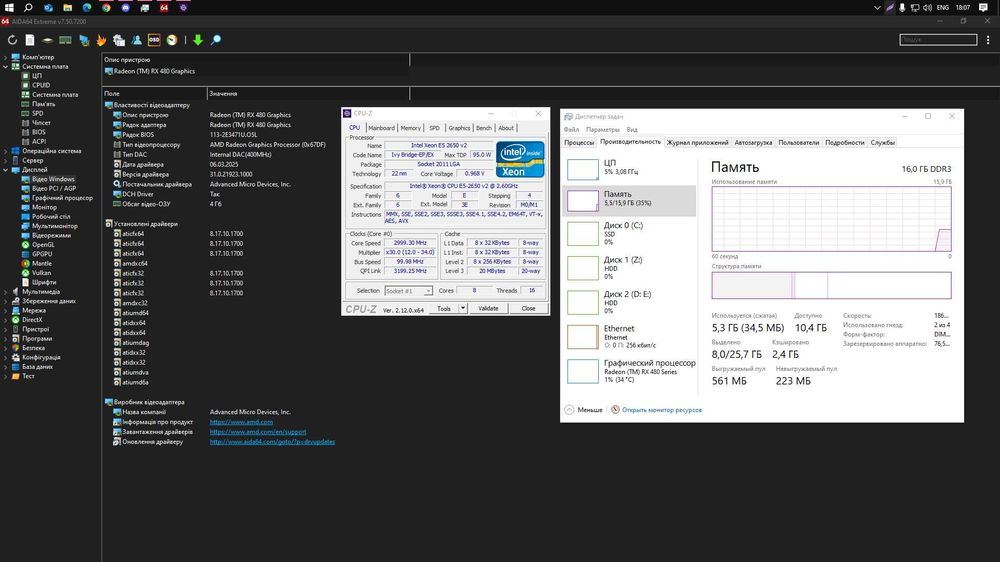Click the Validate button in CPU-Z

pos(489,308)
